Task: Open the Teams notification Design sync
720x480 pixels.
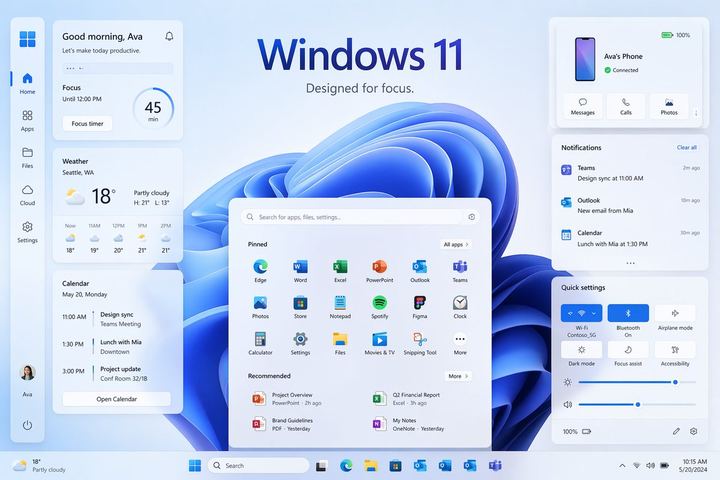Action: point(630,173)
